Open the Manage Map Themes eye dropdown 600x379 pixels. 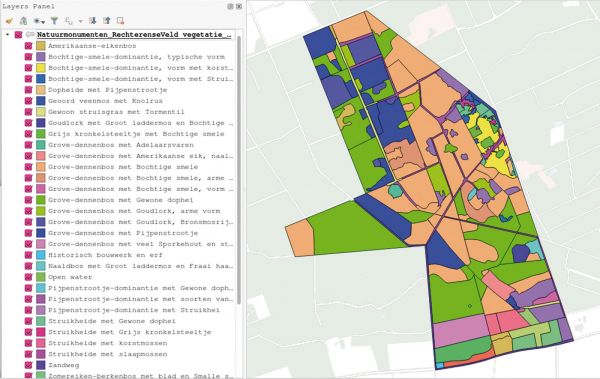click(39, 21)
